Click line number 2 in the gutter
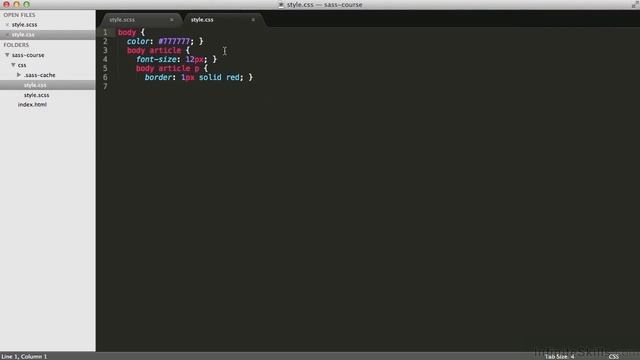Image resolution: width=640 pixels, height=360 pixels. pyautogui.click(x=105, y=41)
